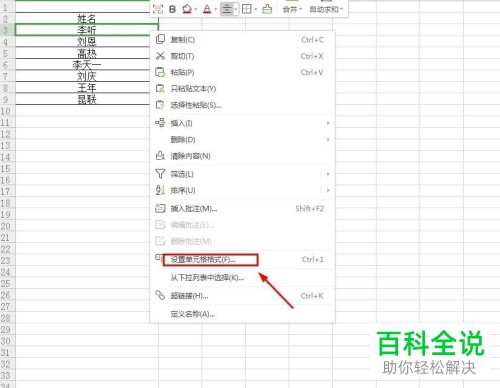Open the font color dropdown arrow
The width and height of the screenshot is (500, 388).
coord(215,9)
